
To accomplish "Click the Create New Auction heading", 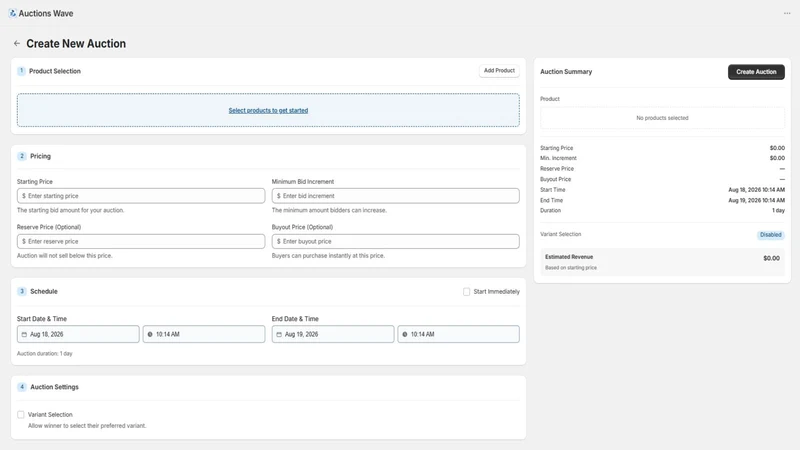I will point(76,43).
